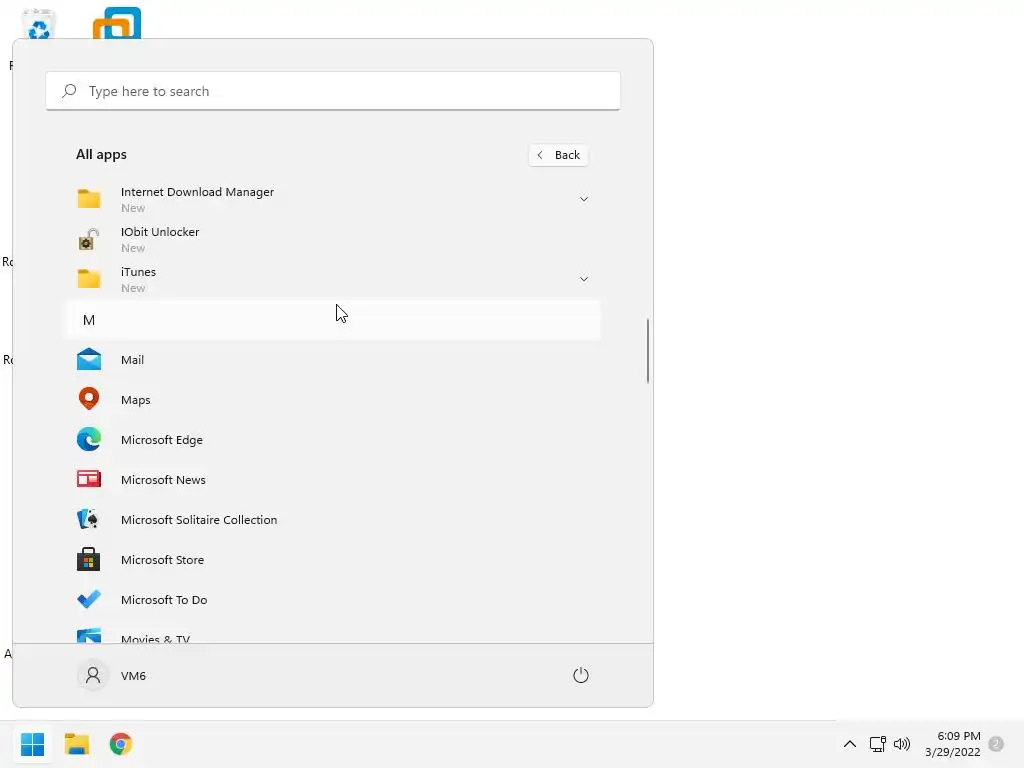Click the power button icon

click(581, 675)
